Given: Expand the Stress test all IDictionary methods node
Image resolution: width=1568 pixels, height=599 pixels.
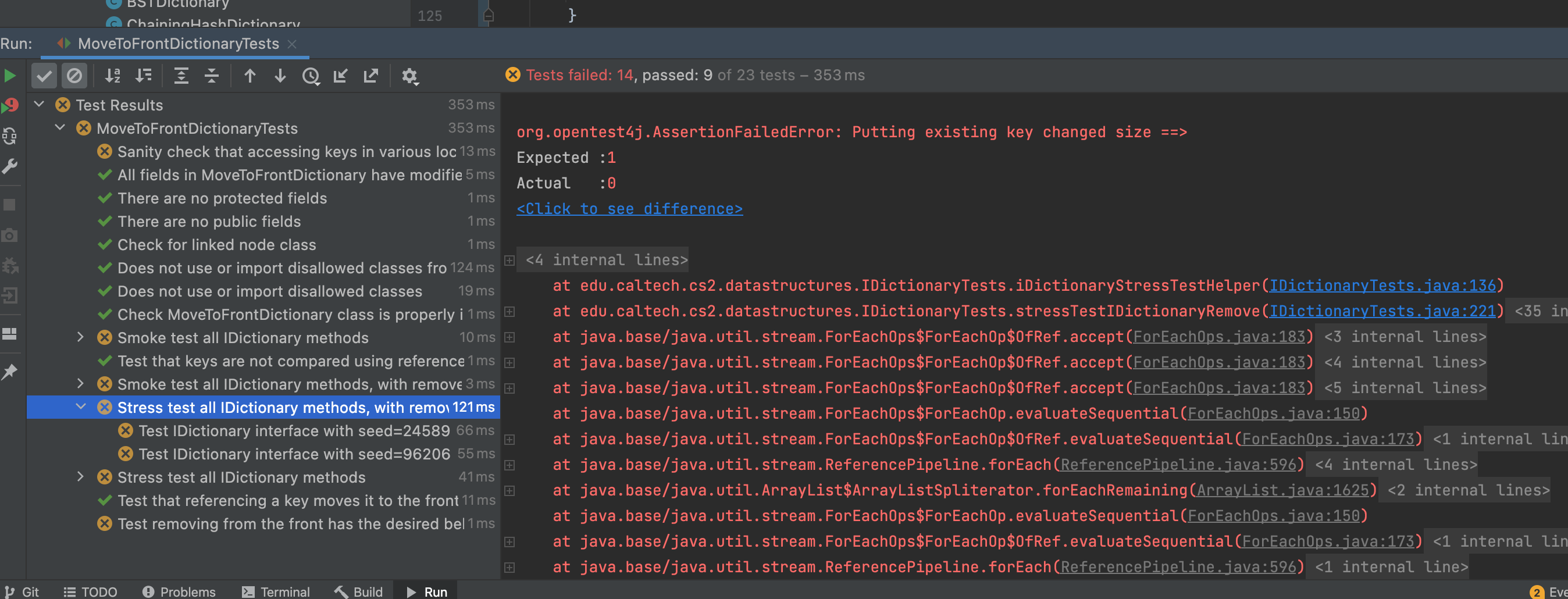Looking at the screenshot, I should pos(80,477).
